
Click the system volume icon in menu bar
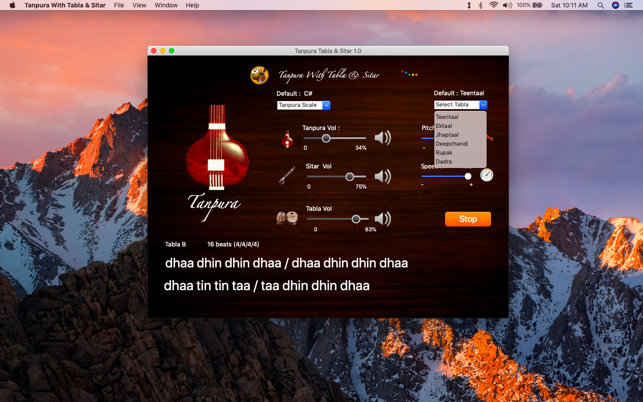pos(507,5)
